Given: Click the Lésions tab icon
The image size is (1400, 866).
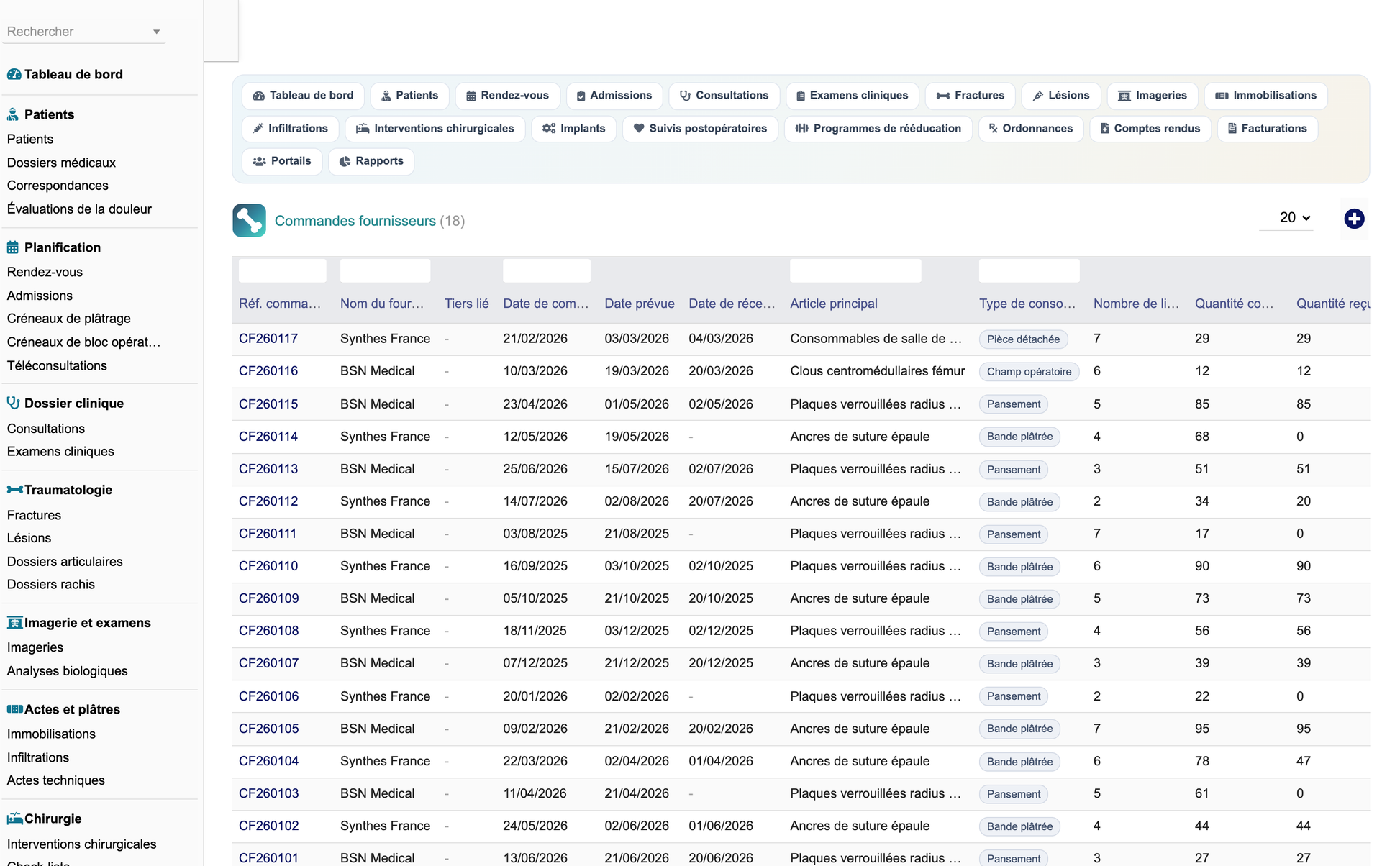Looking at the screenshot, I should 1037,96.
